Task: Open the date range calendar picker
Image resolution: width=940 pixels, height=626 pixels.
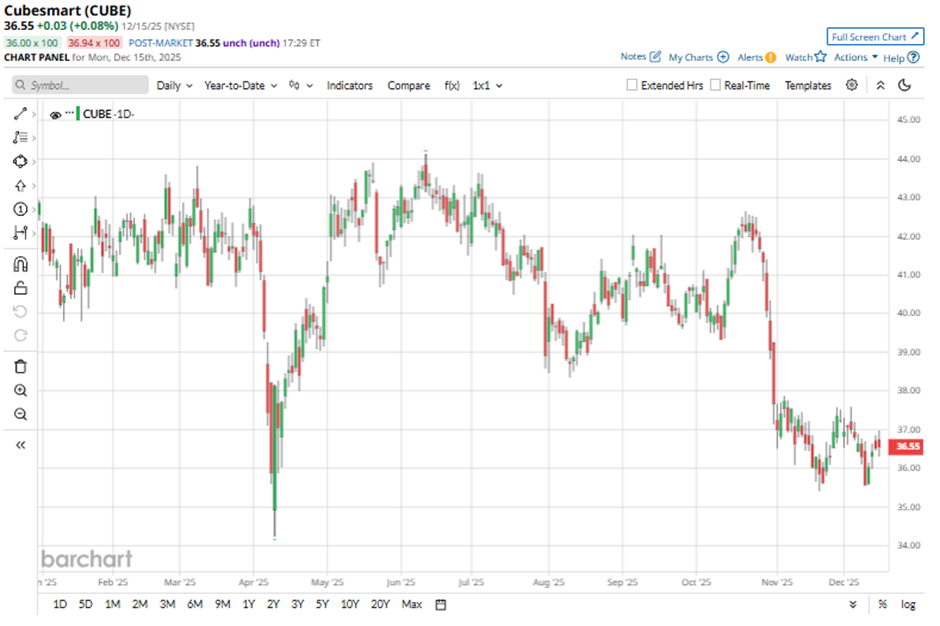Action: (441, 604)
